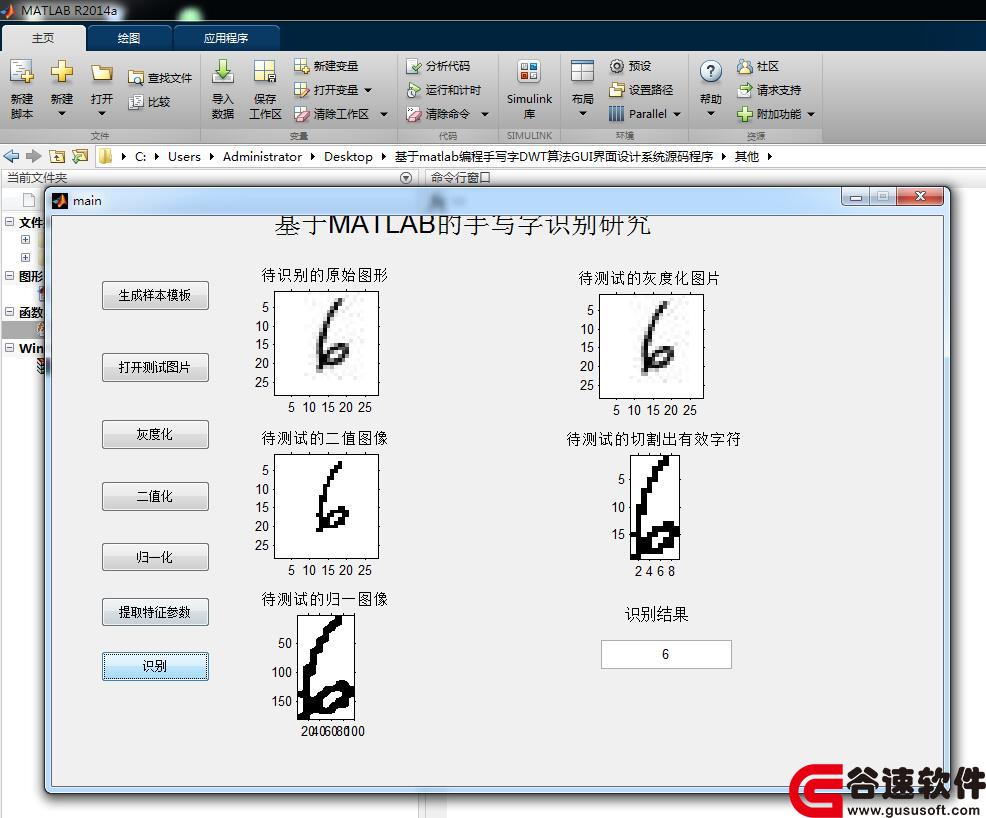This screenshot has width=986, height=818.
Task: Click the 识别 button
Action: pyautogui.click(x=155, y=666)
